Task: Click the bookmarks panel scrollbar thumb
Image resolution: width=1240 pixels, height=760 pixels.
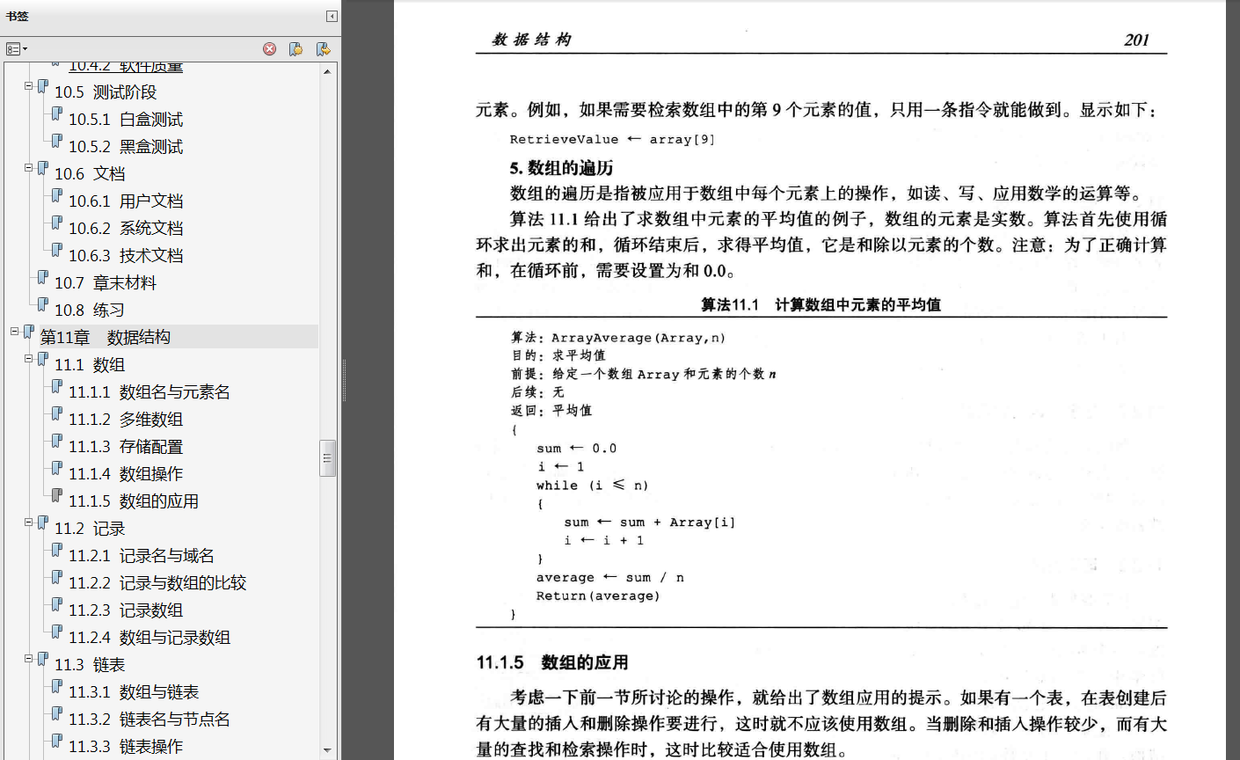Action: 327,459
